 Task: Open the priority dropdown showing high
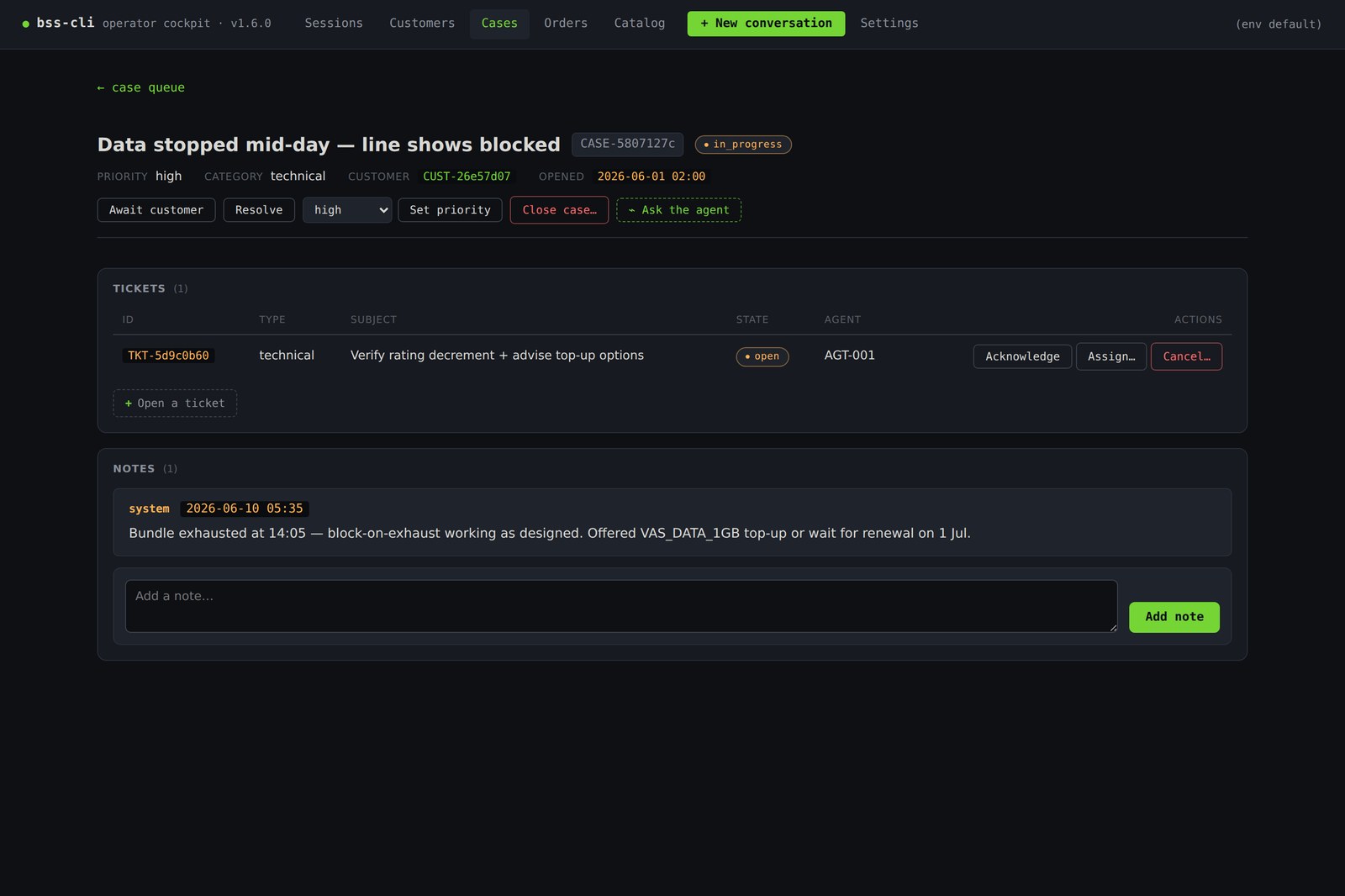347,210
